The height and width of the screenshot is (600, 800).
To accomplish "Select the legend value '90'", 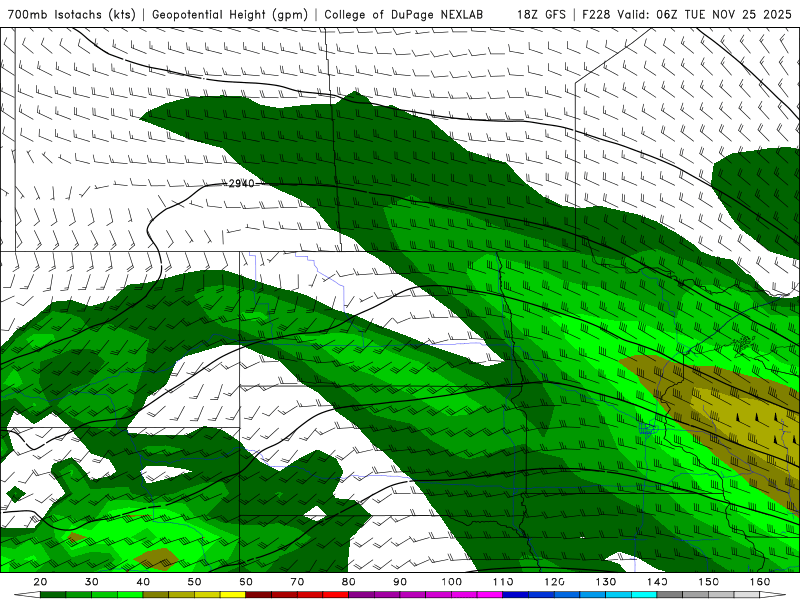I will pyautogui.click(x=400, y=582).
